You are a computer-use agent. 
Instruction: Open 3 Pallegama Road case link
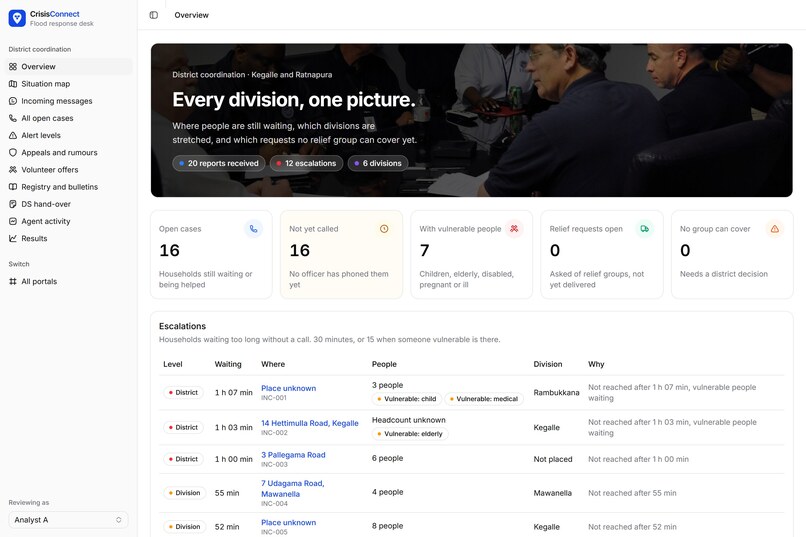point(293,455)
